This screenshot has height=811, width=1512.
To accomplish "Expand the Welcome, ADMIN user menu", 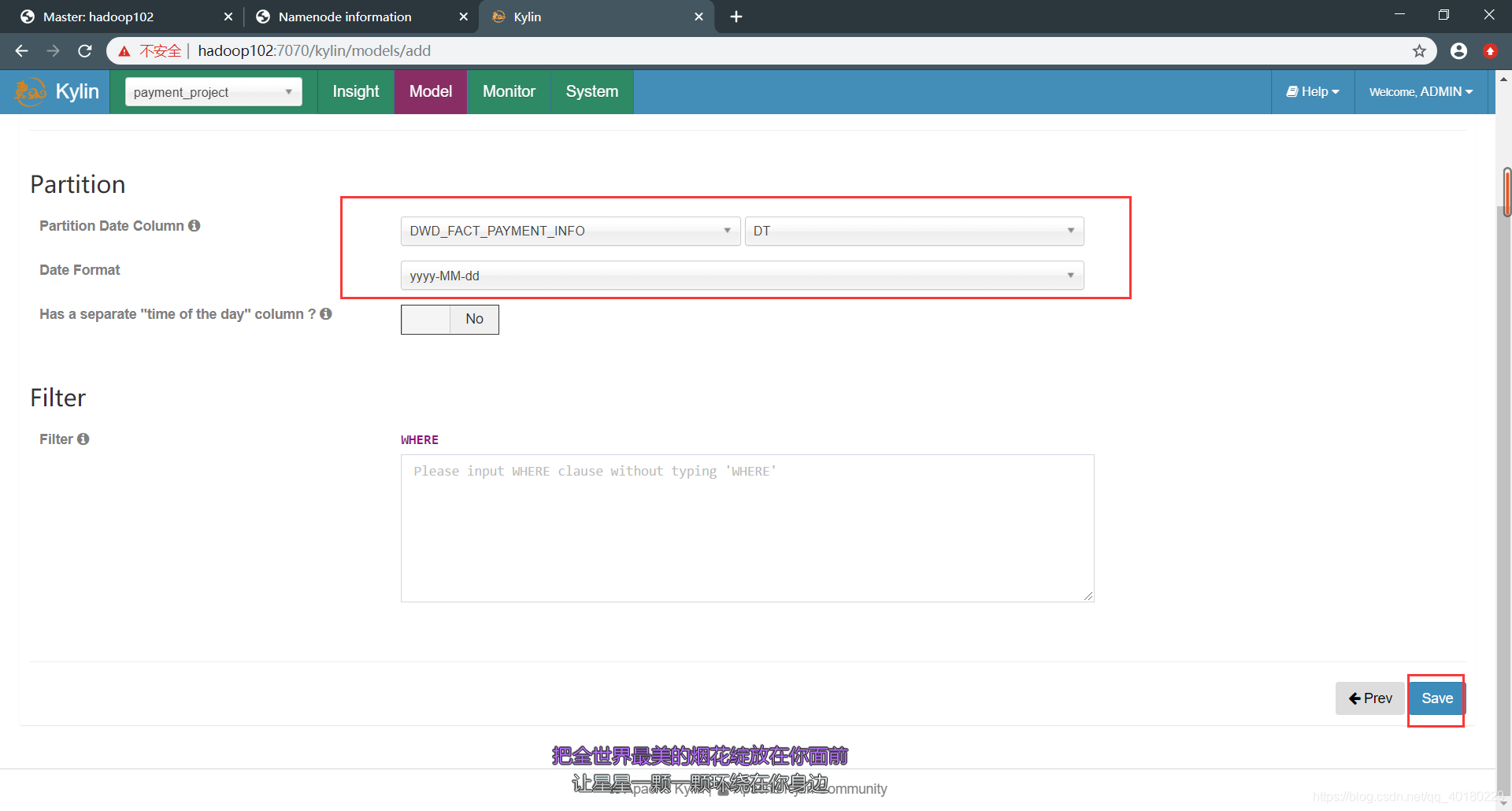I will [1421, 92].
